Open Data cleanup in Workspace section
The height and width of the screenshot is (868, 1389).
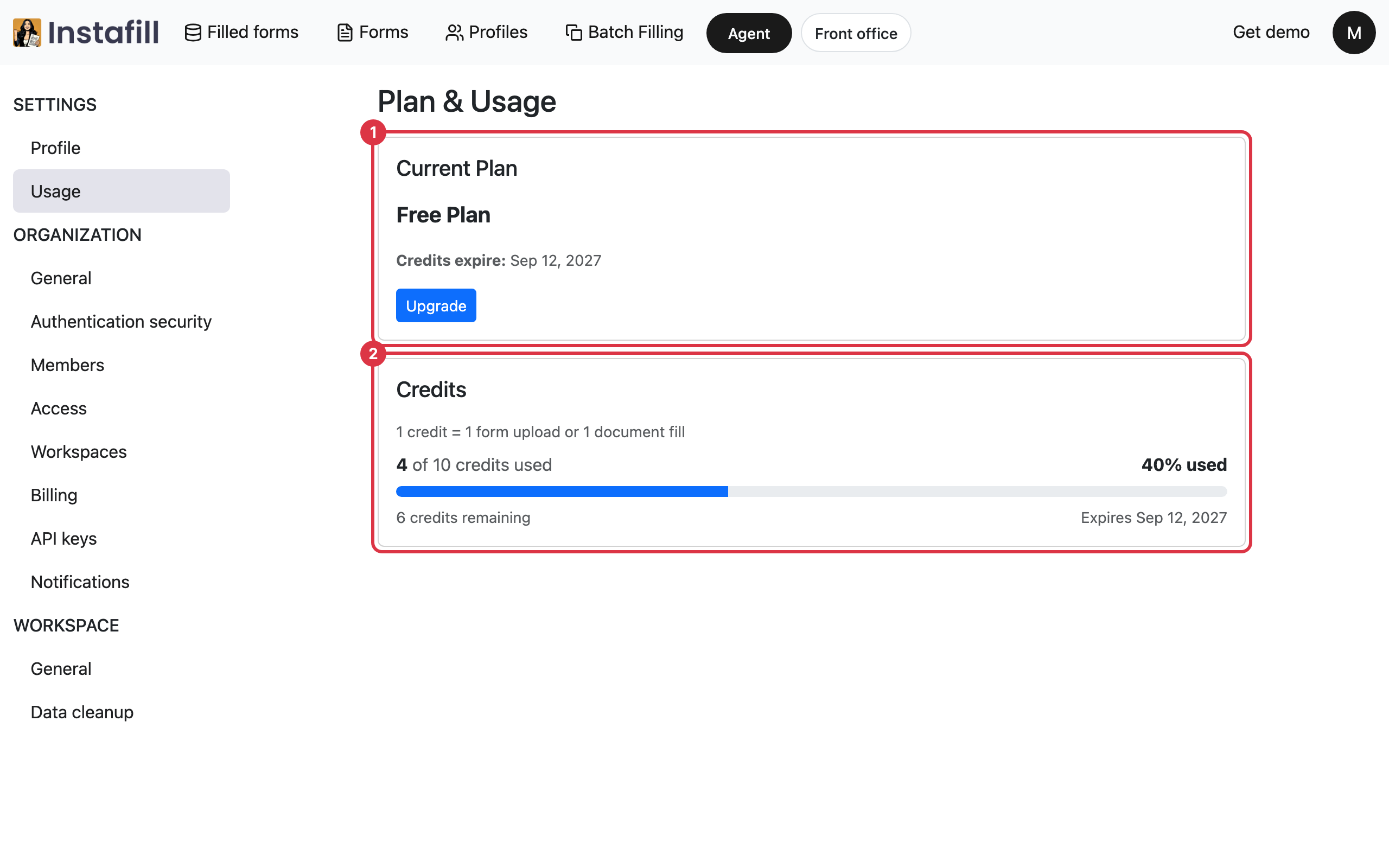click(x=121, y=712)
